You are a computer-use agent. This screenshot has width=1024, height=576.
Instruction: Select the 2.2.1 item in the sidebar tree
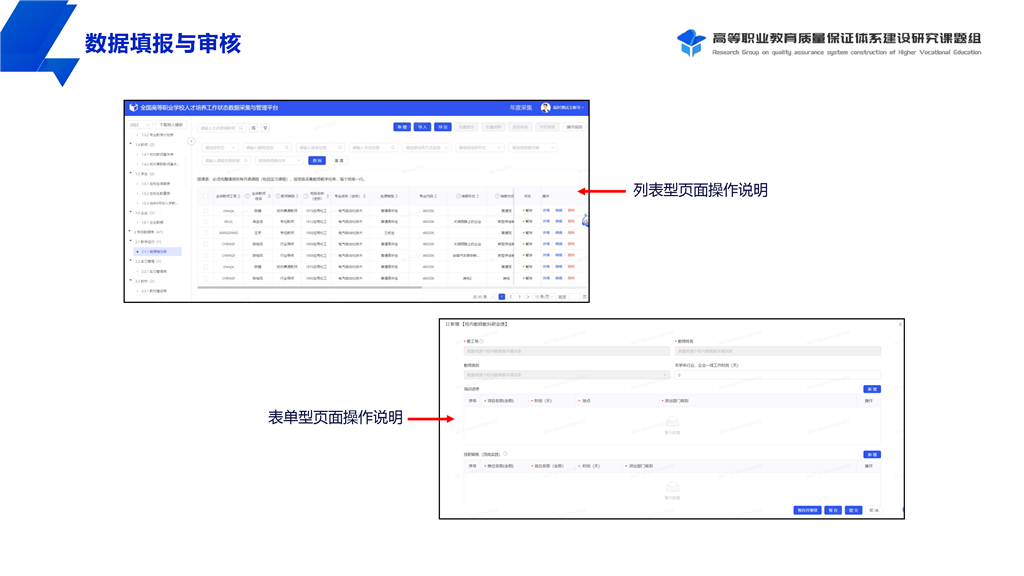click(x=154, y=271)
